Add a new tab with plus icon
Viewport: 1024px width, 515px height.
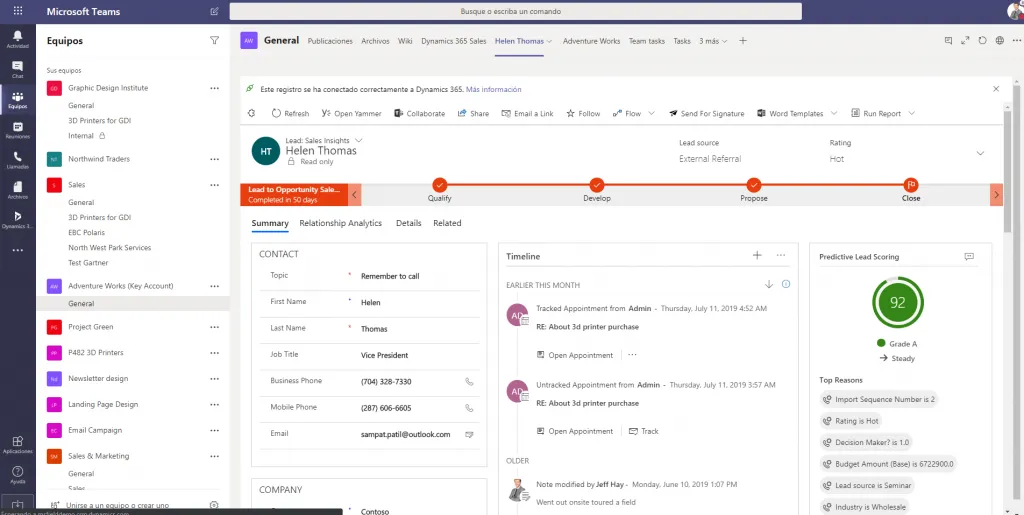tap(743, 40)
